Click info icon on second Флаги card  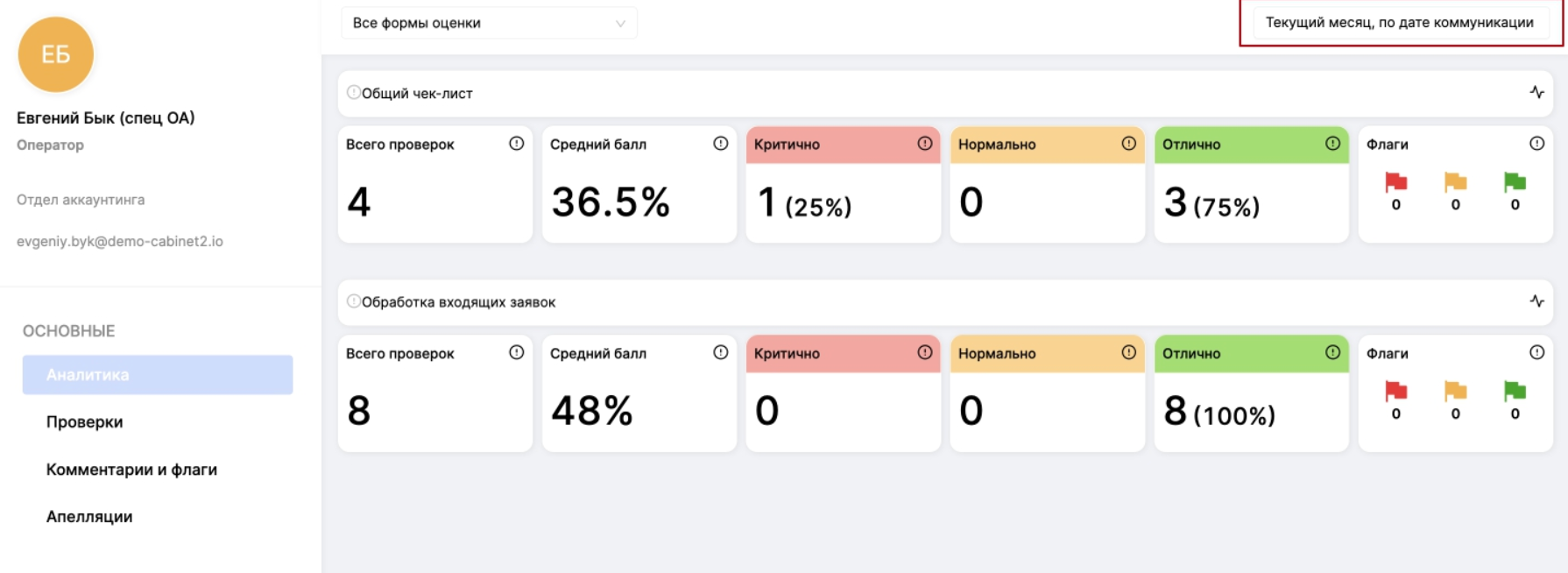click(x=1536, y=352)
